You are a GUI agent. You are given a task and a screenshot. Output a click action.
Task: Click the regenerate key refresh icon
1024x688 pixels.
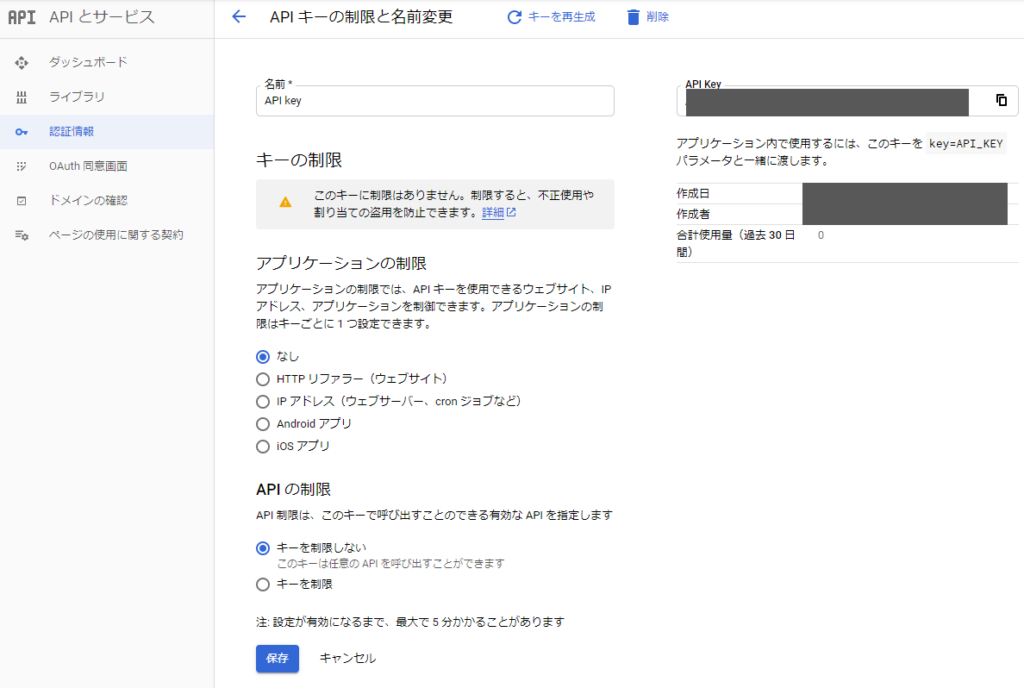[515, 17]
